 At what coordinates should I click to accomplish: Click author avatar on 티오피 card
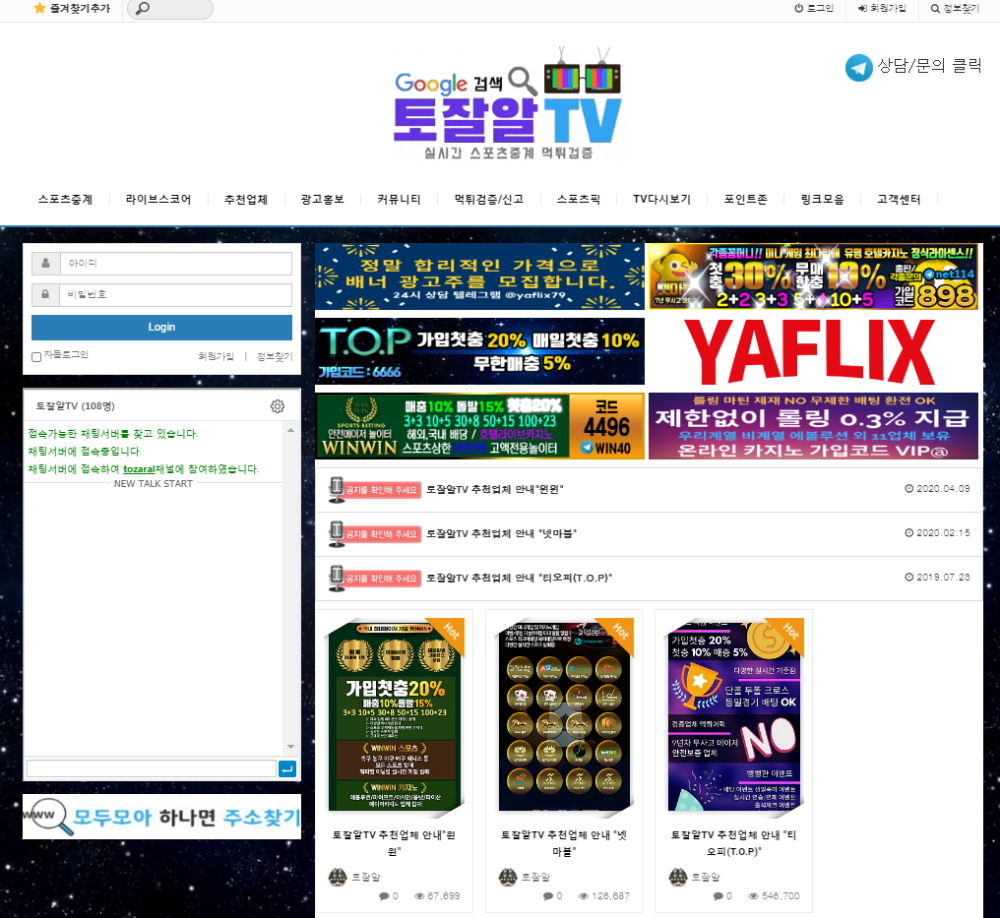point(678,877)
